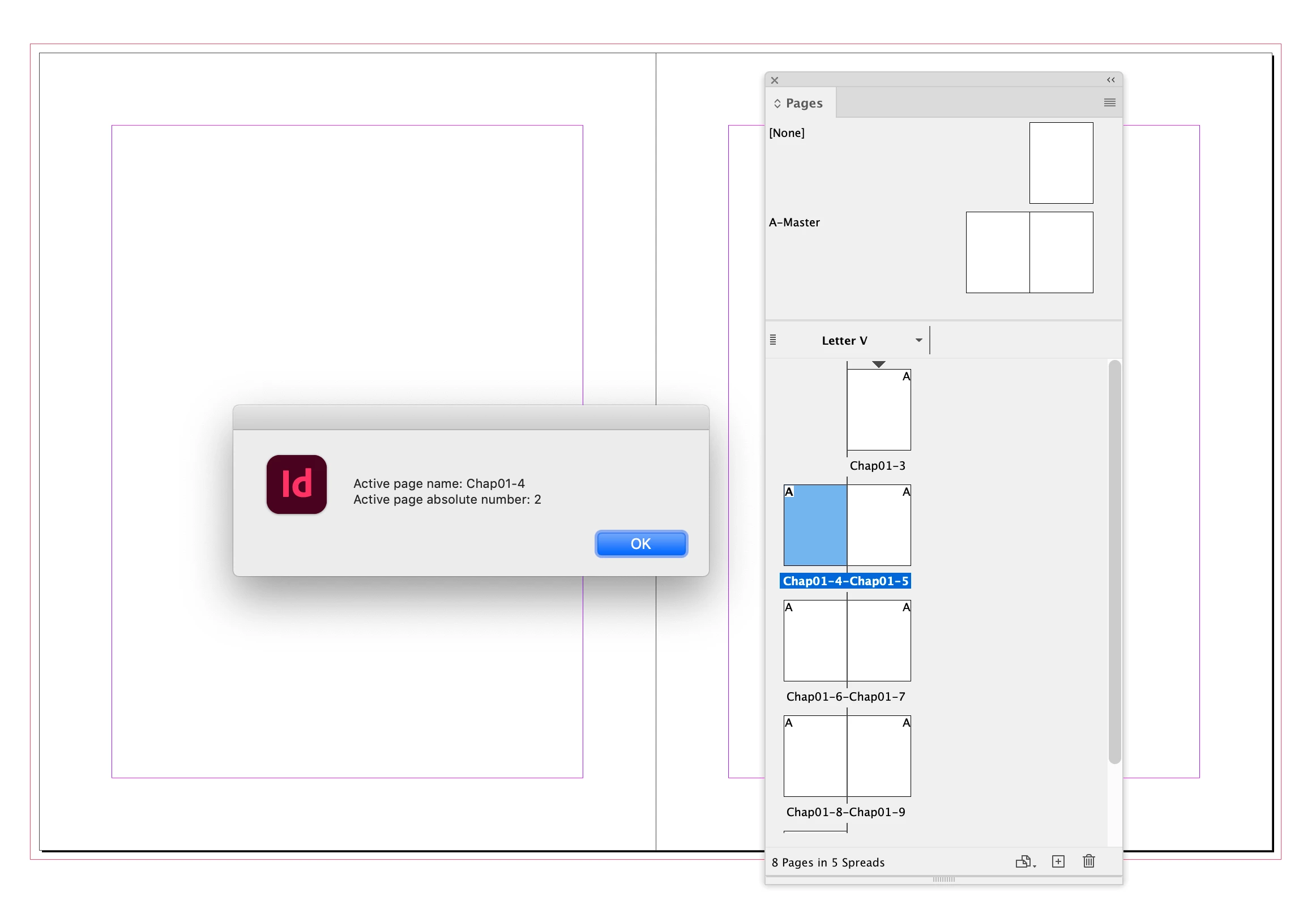Image resolution: width=1316 pixels, height=918 pixels.
Task: Click the Pages panel vertical scrollbar
Action: coord(1114,561)
